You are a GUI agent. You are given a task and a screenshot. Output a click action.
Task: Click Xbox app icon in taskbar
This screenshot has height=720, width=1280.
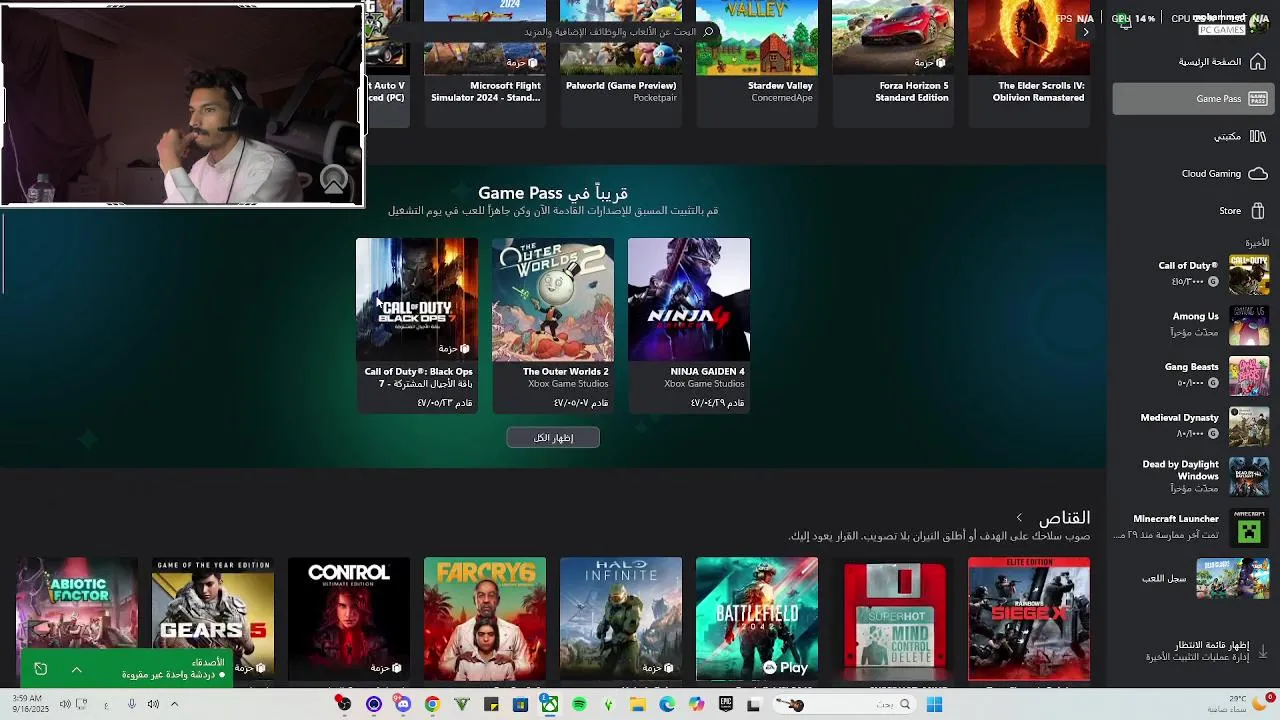point(550,705)
